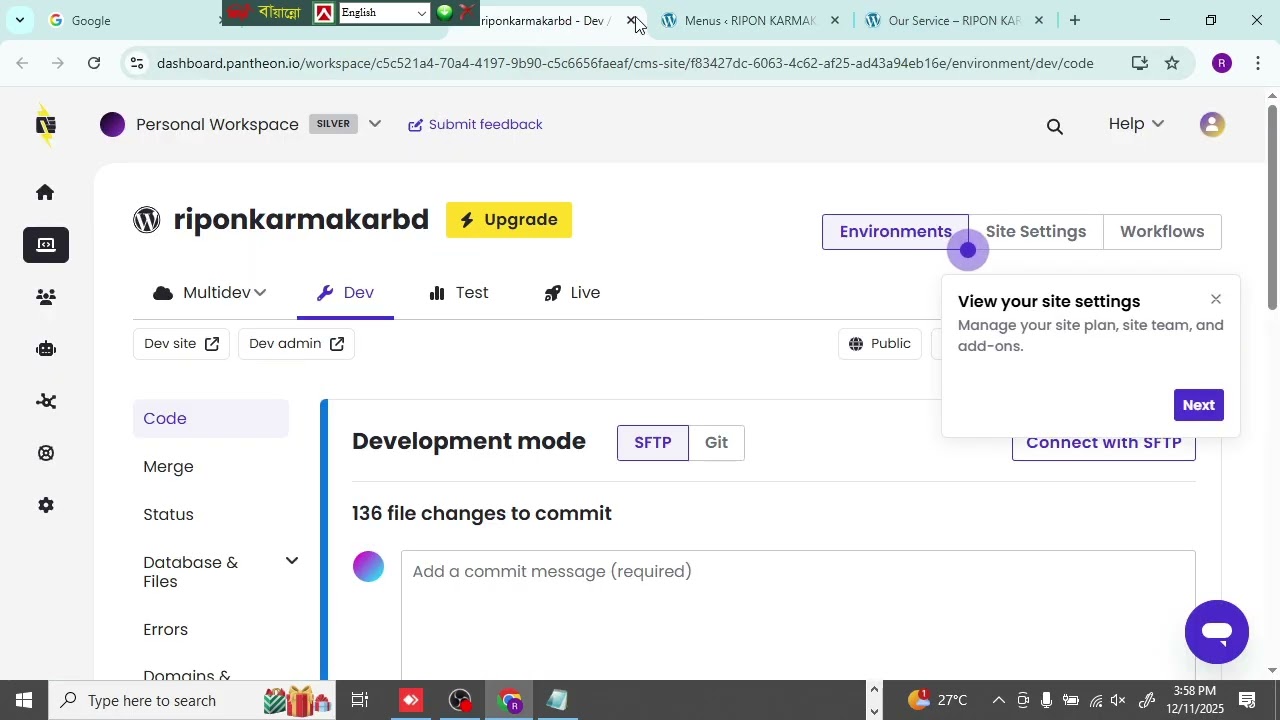Open the Workflows tab
The width and height of the screenshot is (1280, 720).
[x=1162, y=232]
